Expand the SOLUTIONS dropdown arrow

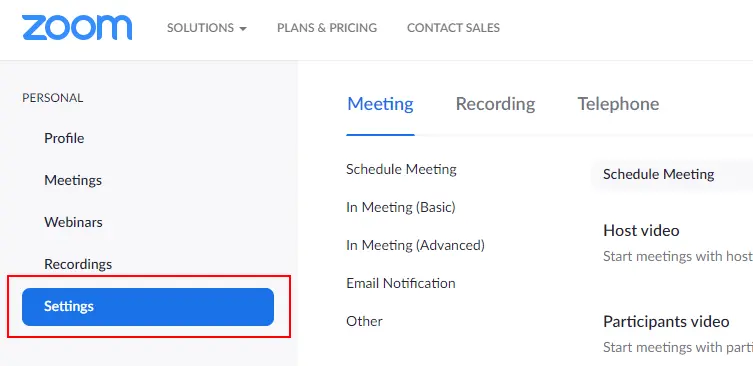[243, 29]
